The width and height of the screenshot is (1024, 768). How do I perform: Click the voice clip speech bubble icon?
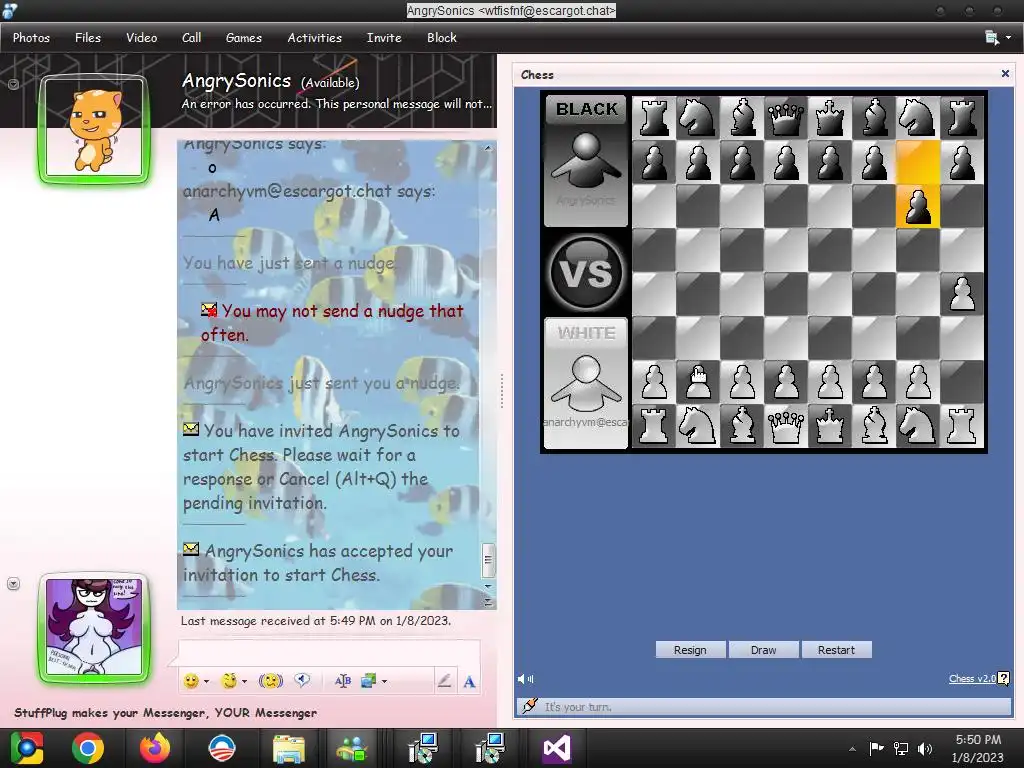coord(302,680)
